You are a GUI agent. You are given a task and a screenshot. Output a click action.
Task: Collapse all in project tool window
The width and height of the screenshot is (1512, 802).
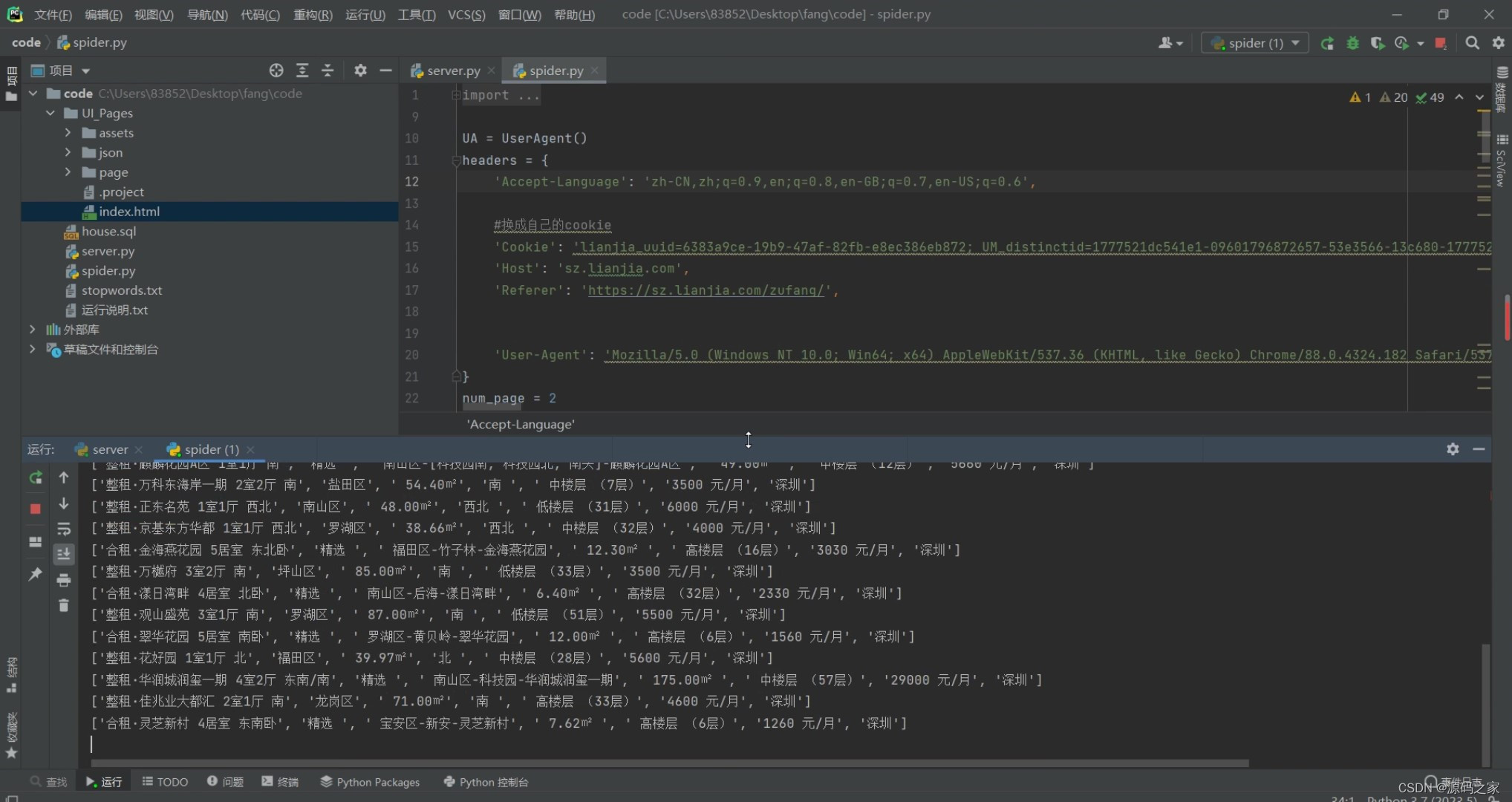click(x=328, y=71)
